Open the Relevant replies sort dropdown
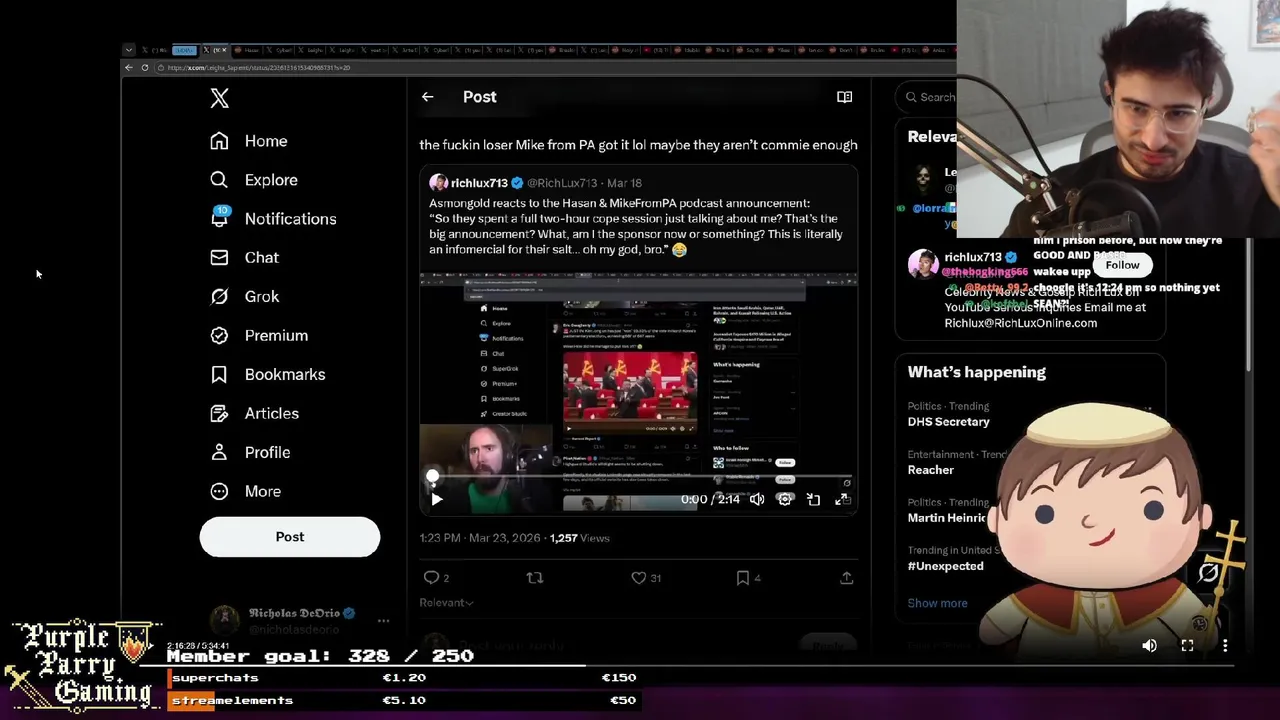1280x720 pixels. coord(446,603)
